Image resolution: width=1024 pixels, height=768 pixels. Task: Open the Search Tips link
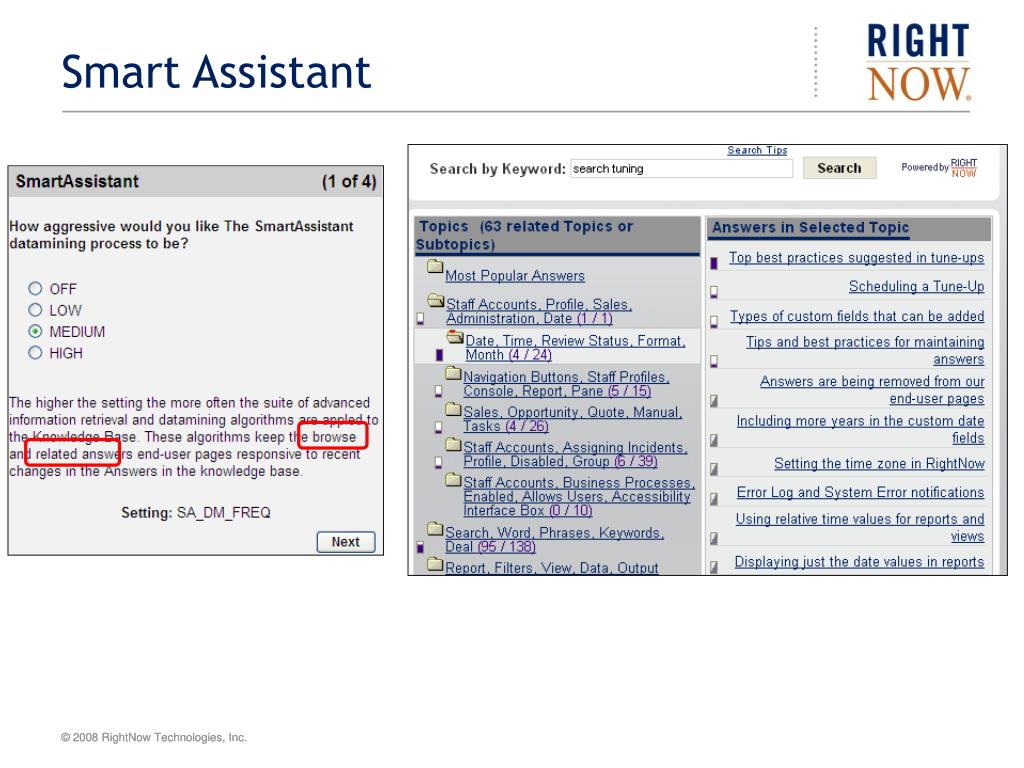757,150
